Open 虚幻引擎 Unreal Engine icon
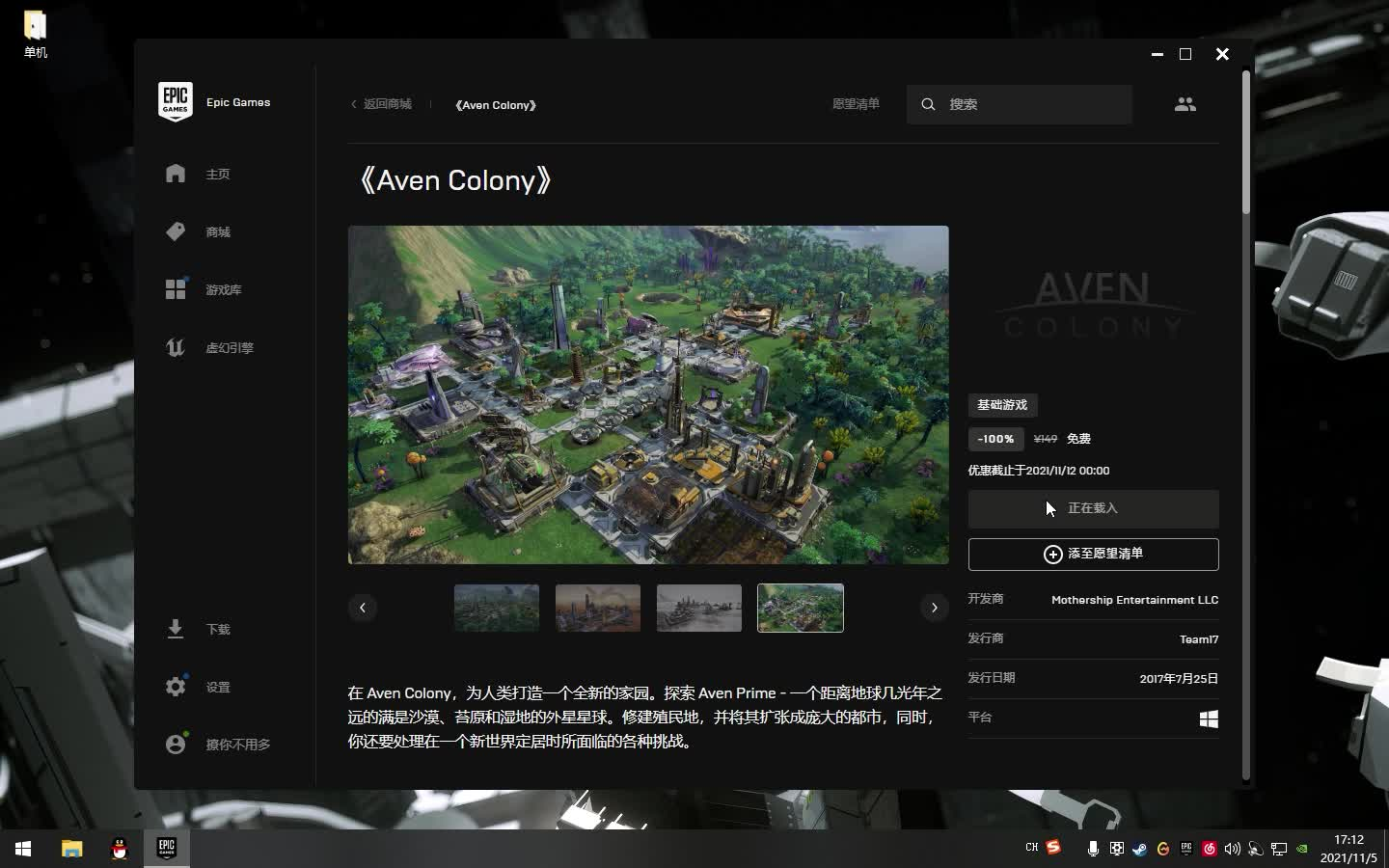Viewport: 1389px width, 868px height. click(x=175, y=347)
